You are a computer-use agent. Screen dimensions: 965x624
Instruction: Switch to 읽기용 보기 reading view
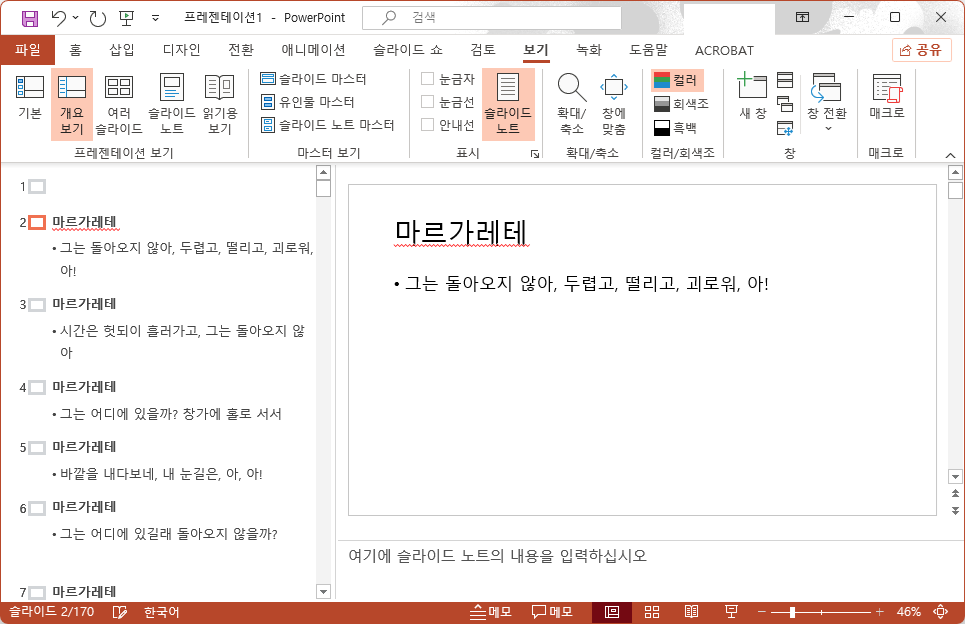[x=220, y=103]
